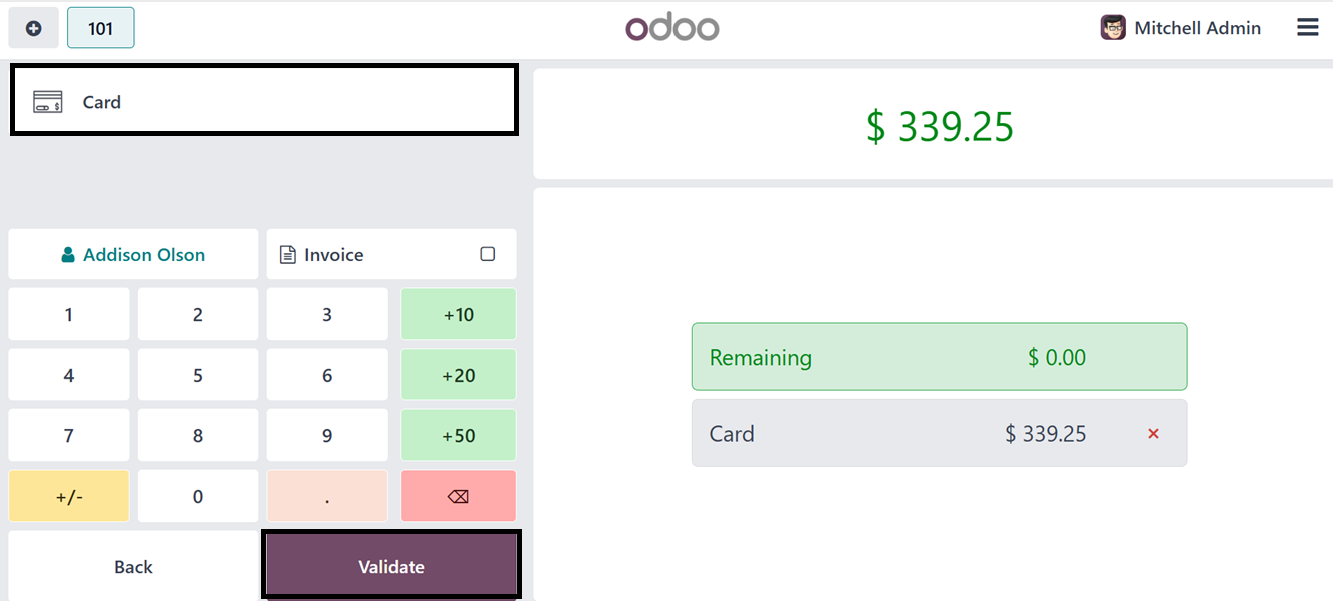Tap the number 5 key
Viewport: 1333px width, 601px height.
198,376
